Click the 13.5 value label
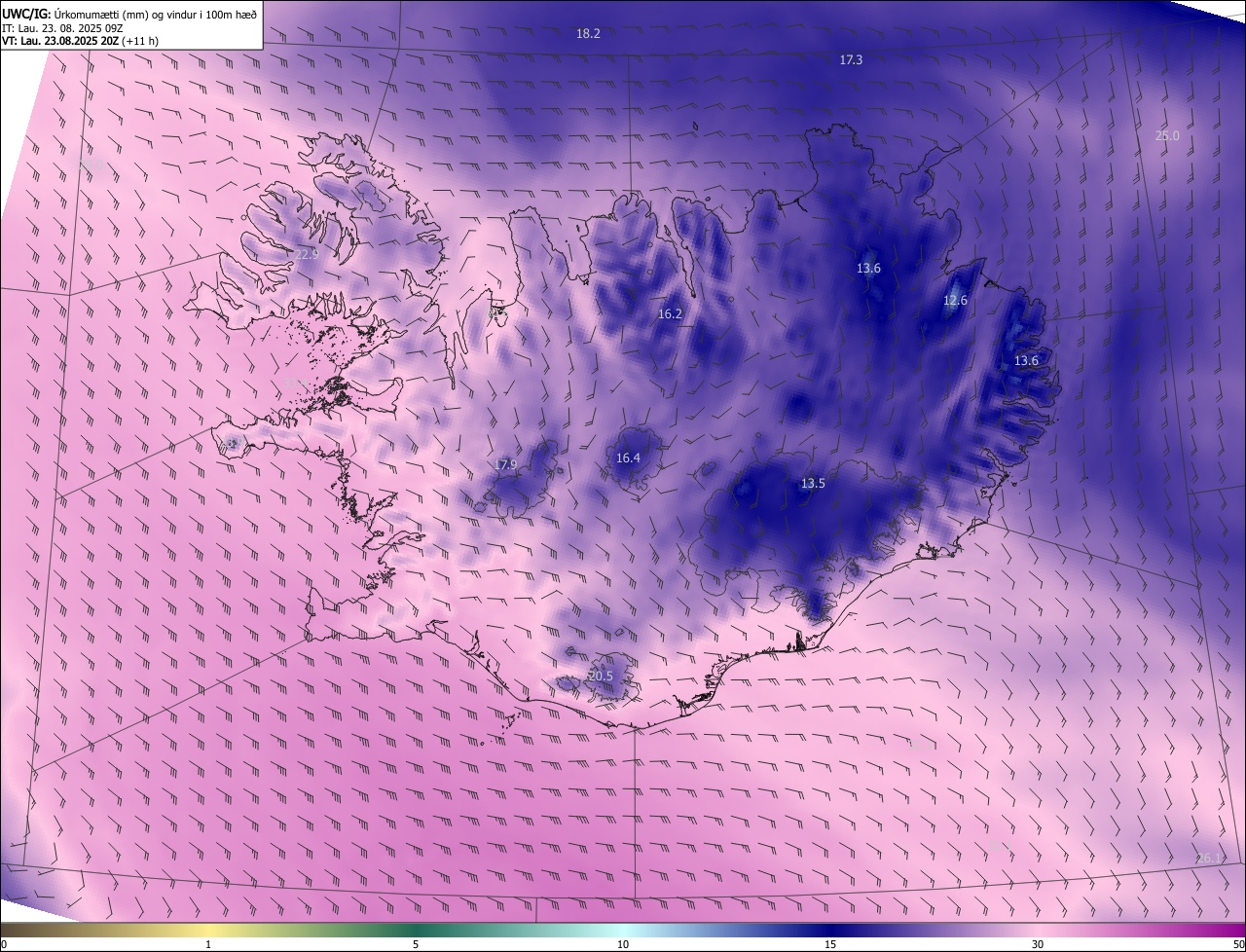Screen dimensions: 1246x952 pyautogui.click(x=813, y=483)
